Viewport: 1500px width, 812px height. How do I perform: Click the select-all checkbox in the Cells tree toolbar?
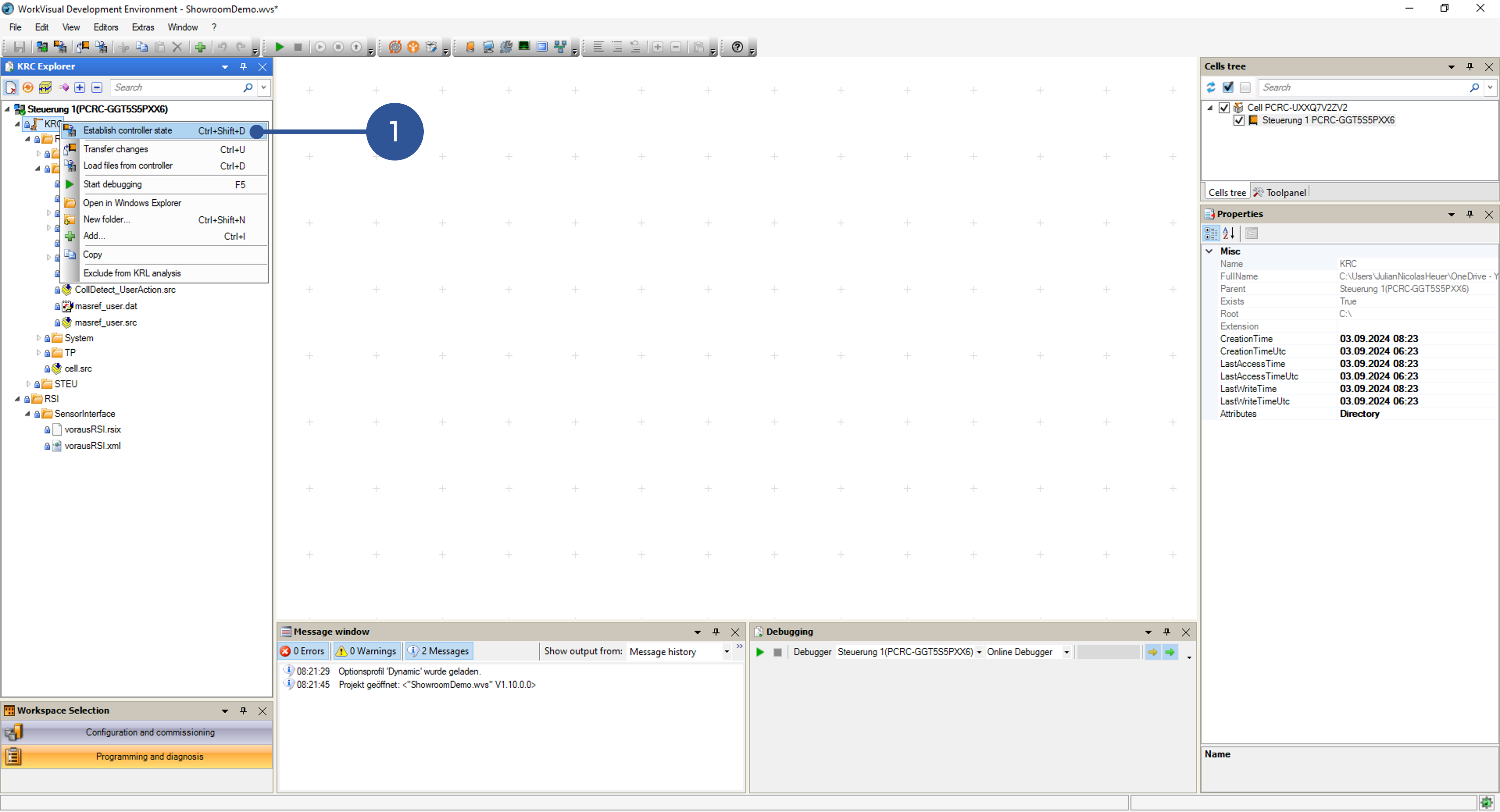click(x=1229, y=87)
